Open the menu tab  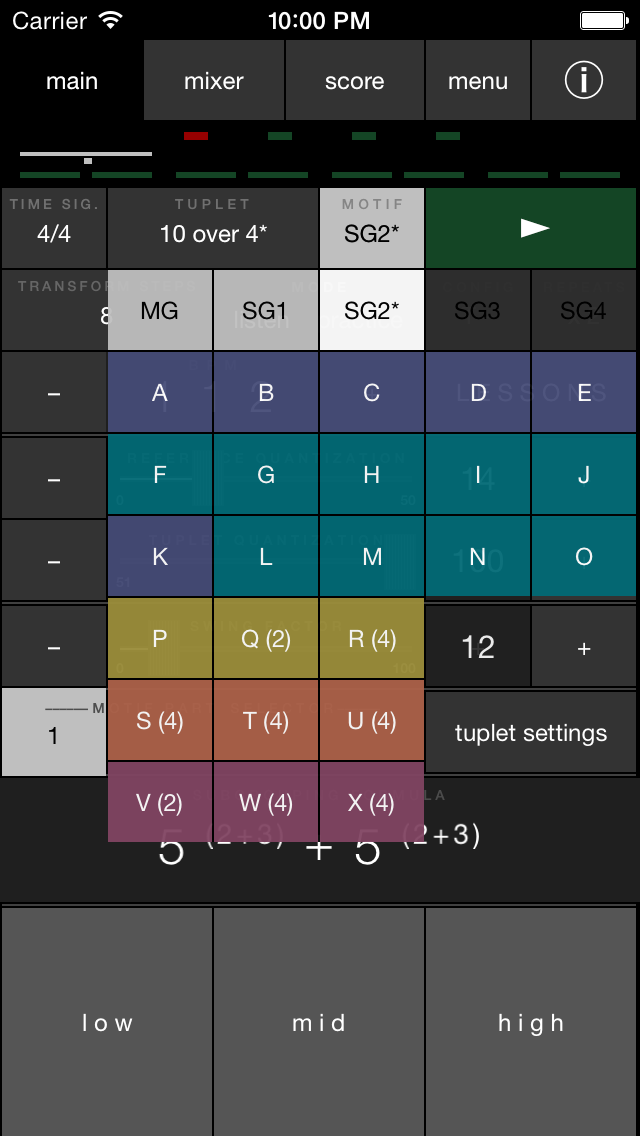pos(478,80)
